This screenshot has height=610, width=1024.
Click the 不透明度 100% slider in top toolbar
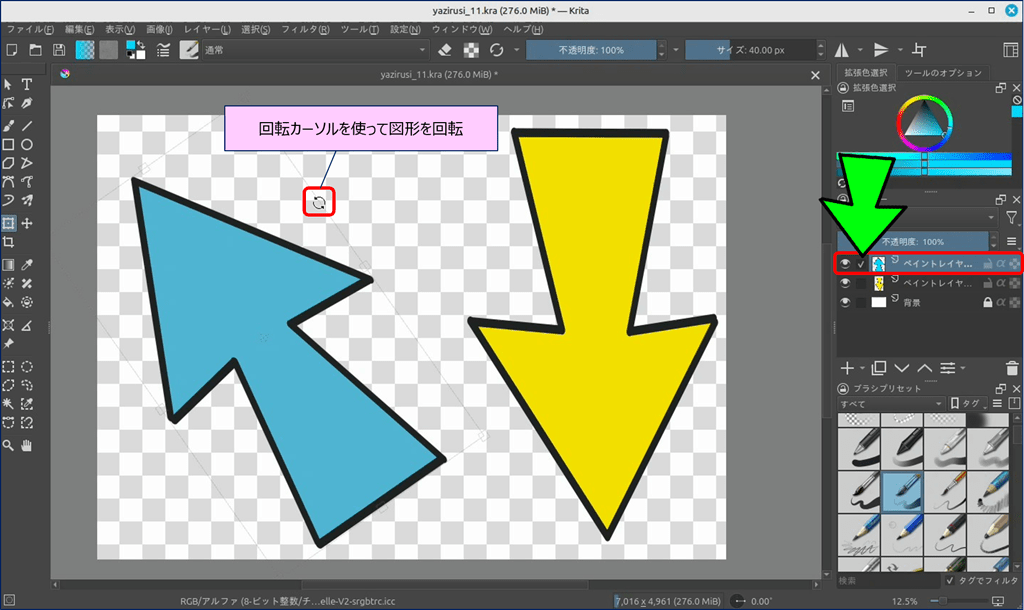pyautogui.click(x=591, y=50)
